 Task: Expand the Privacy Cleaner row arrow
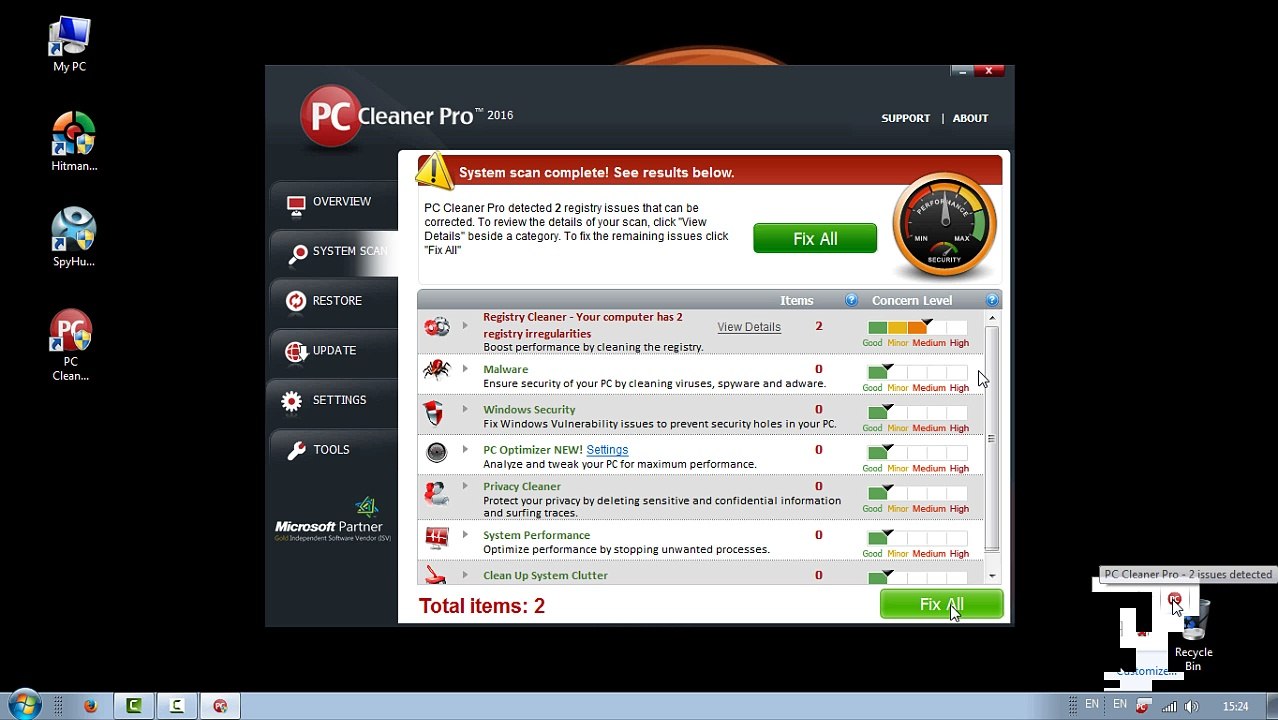tap(465, 486)
